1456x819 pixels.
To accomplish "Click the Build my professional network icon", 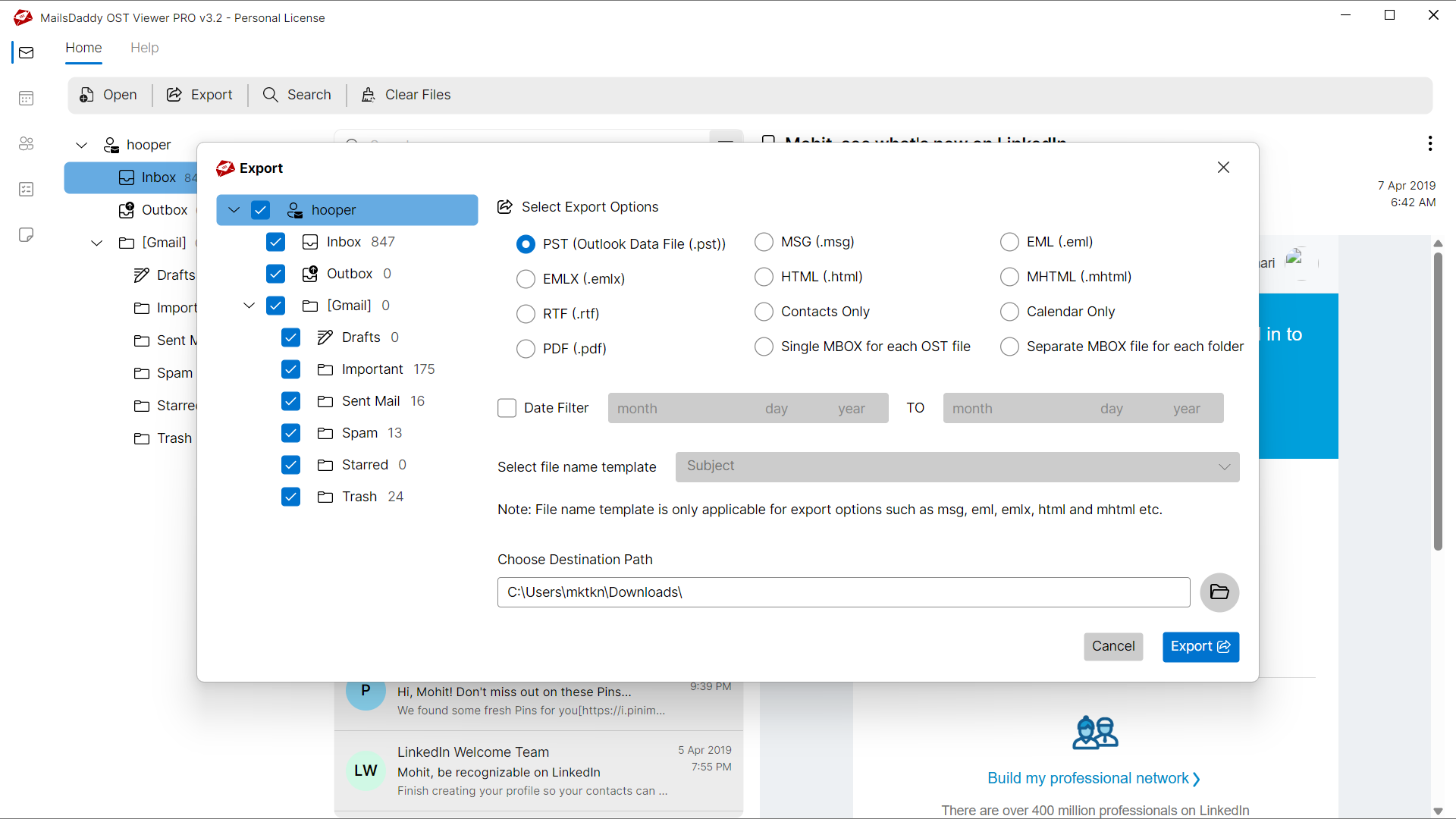I will pos(1095,733).
